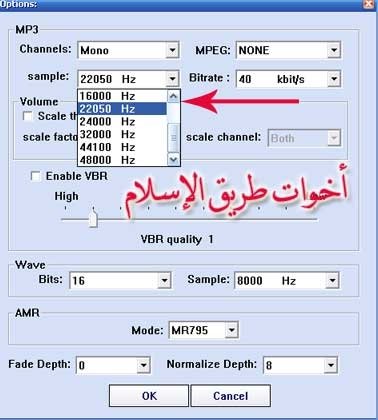Choose 32000 Hz from the sample list

[122, 134]
